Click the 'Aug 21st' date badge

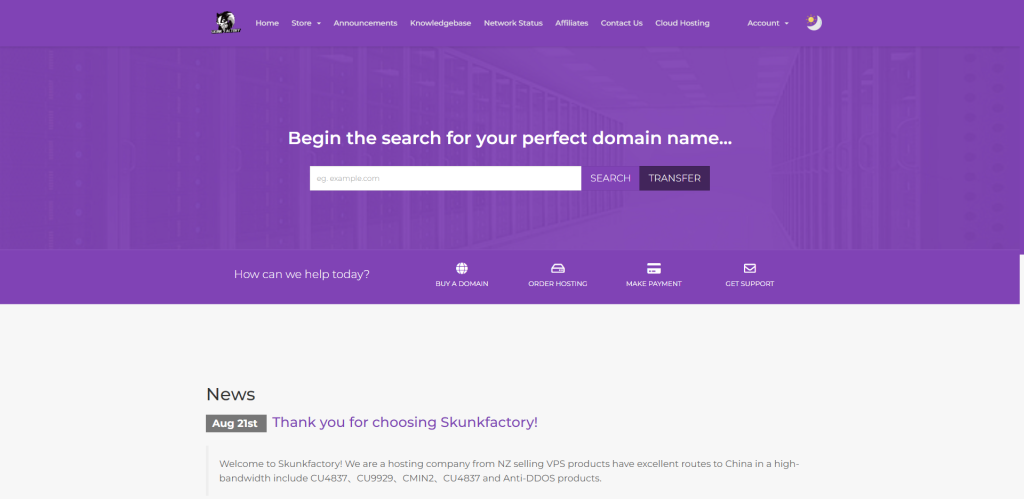(x=236, y=423)
